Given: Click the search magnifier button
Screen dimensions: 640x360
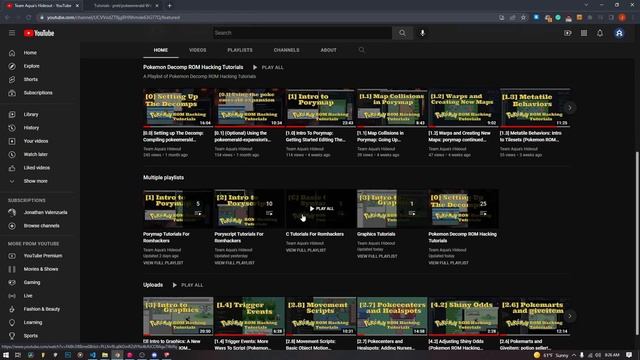Looking at the screenshot, I should tap(402, 33).
